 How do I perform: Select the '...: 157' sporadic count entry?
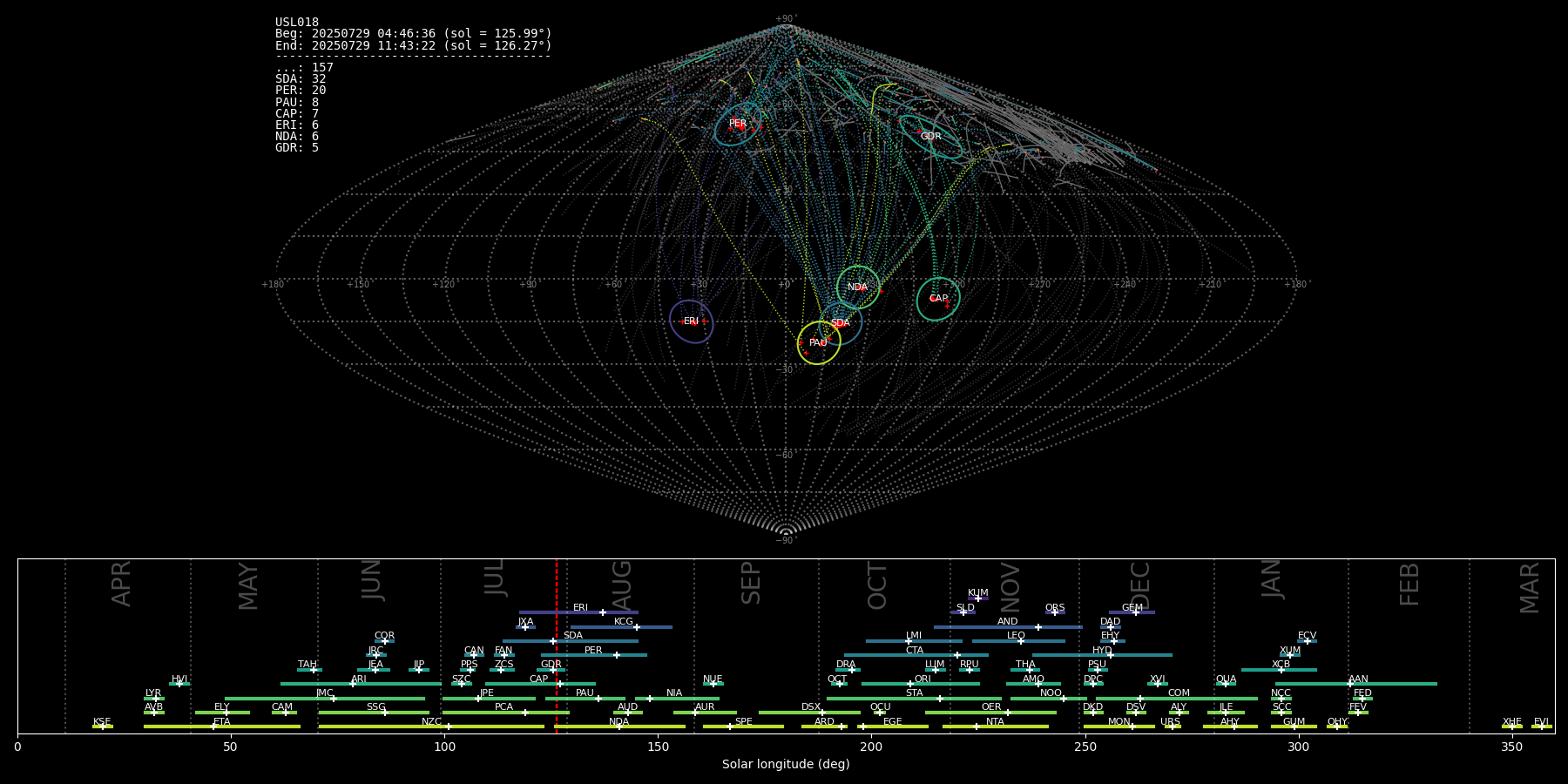(304, 68)
